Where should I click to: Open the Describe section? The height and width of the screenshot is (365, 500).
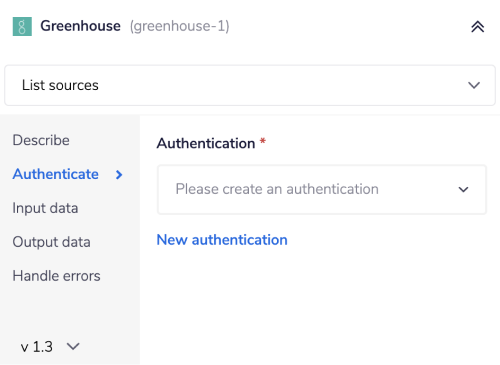click(x=41, y=140)
